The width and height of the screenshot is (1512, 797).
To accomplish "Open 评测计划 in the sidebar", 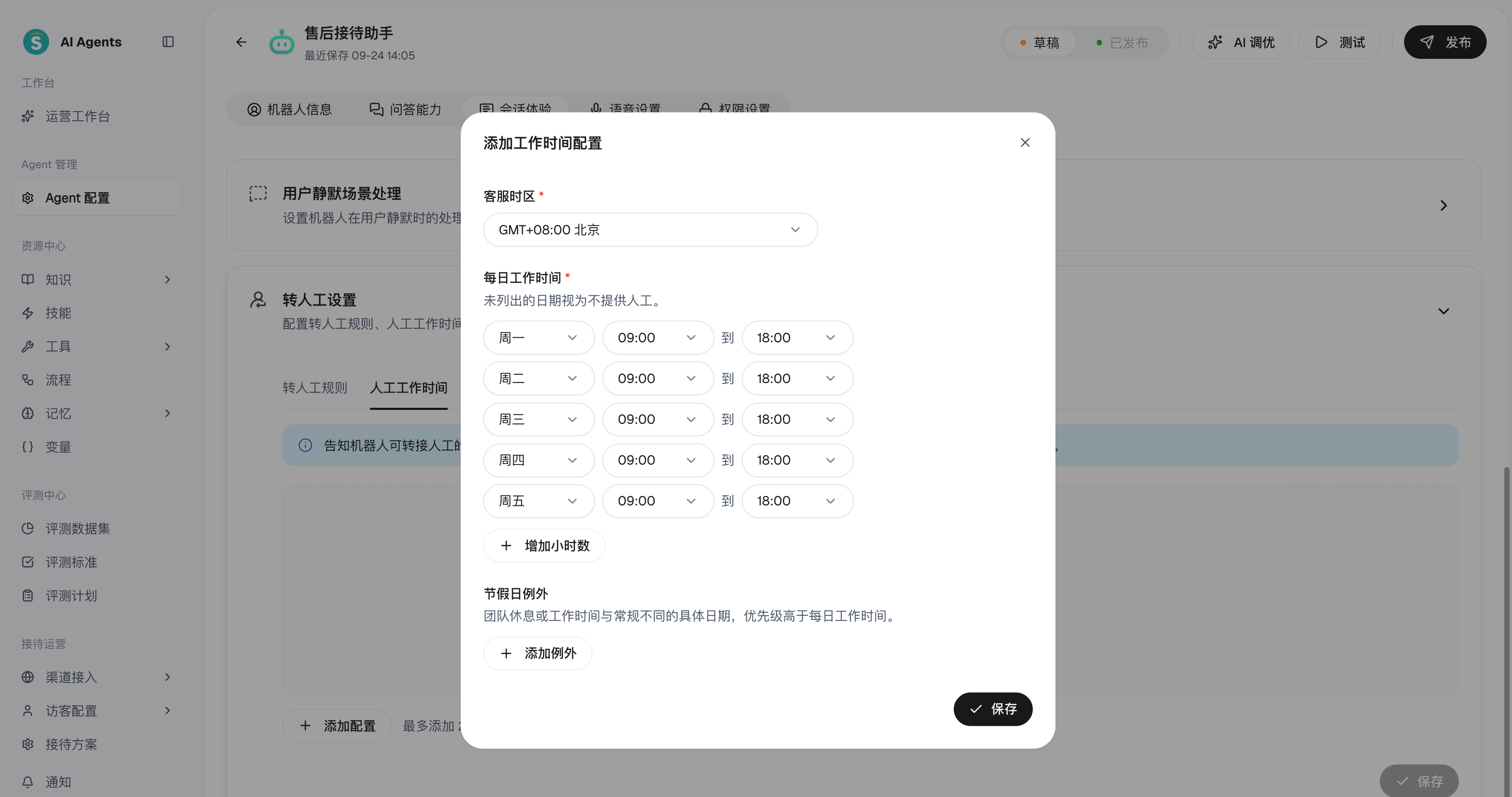I will [x=98, y=595].
